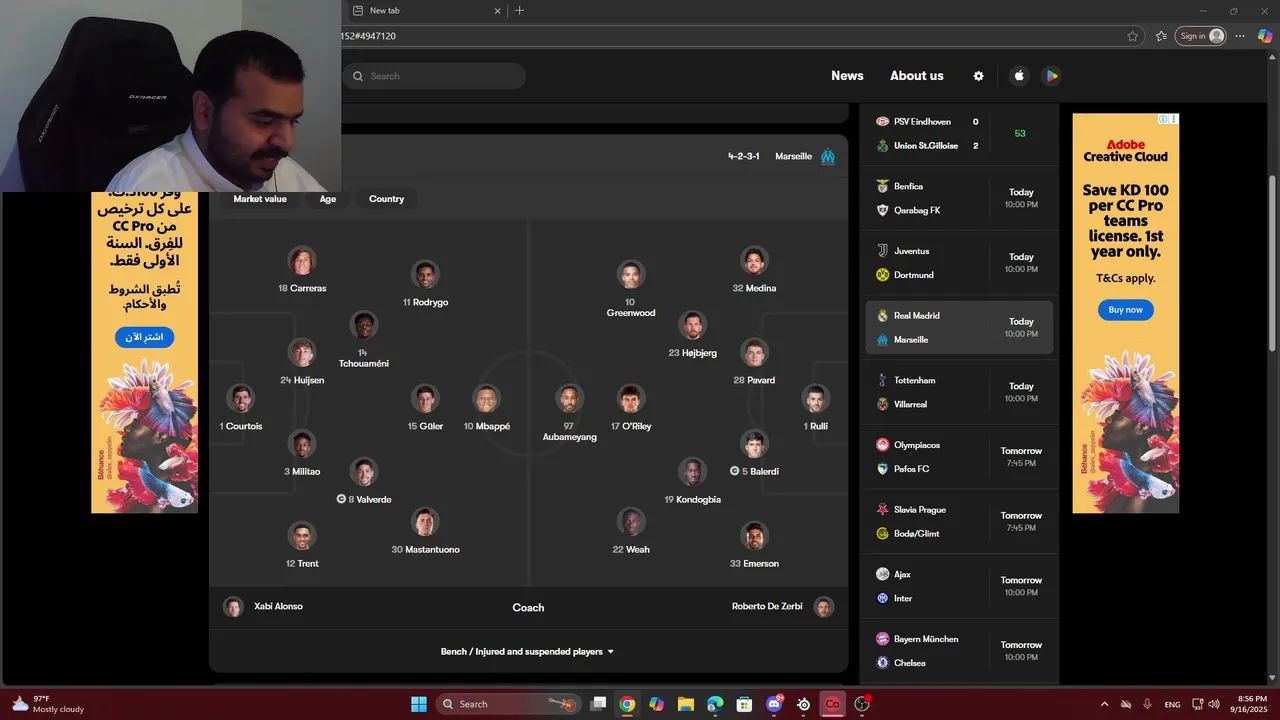Click ENG language indicator in tray
Image resolution: width=1280 pixels, height=720 pixels.
(1172, 704)
